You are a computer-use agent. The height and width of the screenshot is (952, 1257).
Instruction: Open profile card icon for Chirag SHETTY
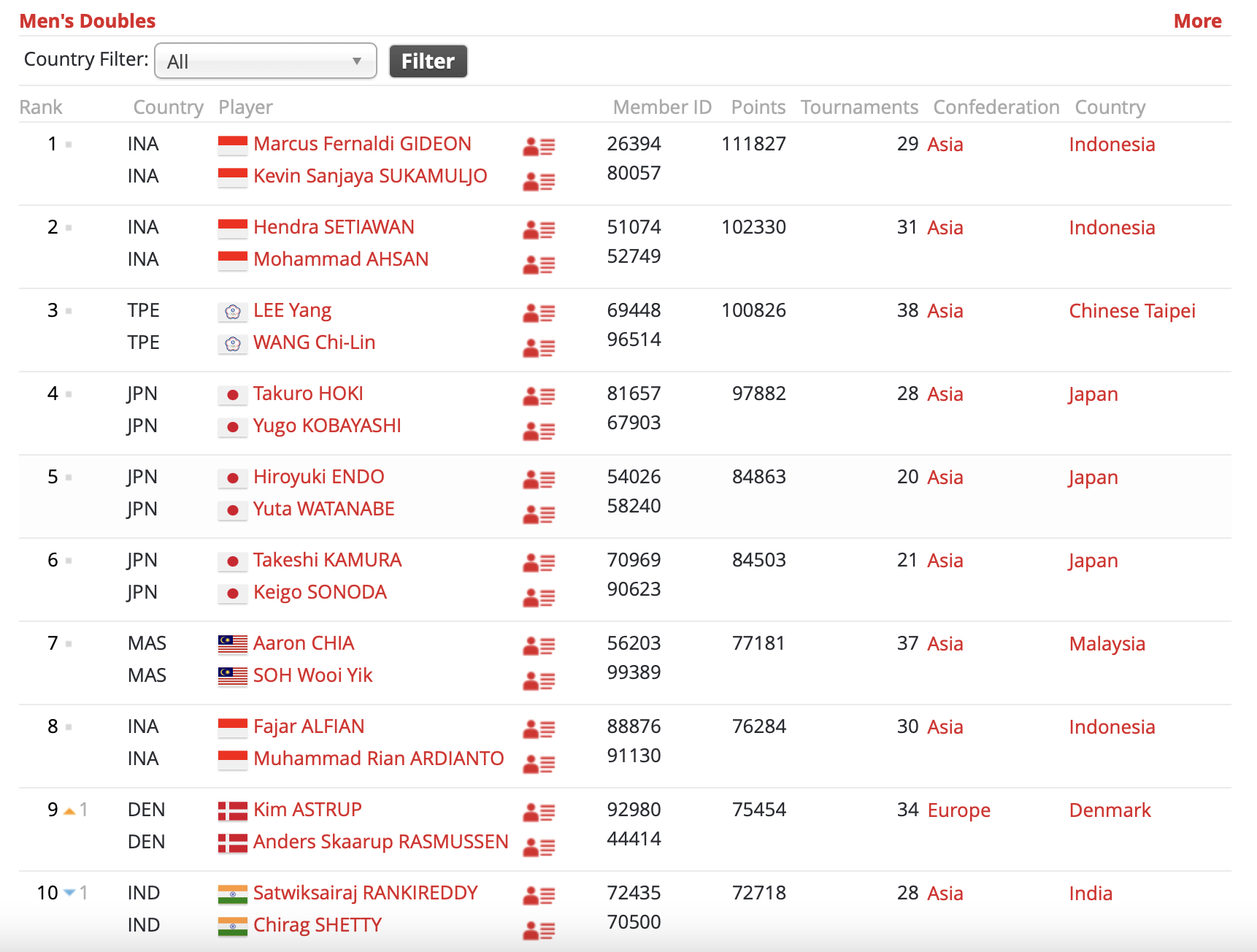tap(539, 930)
